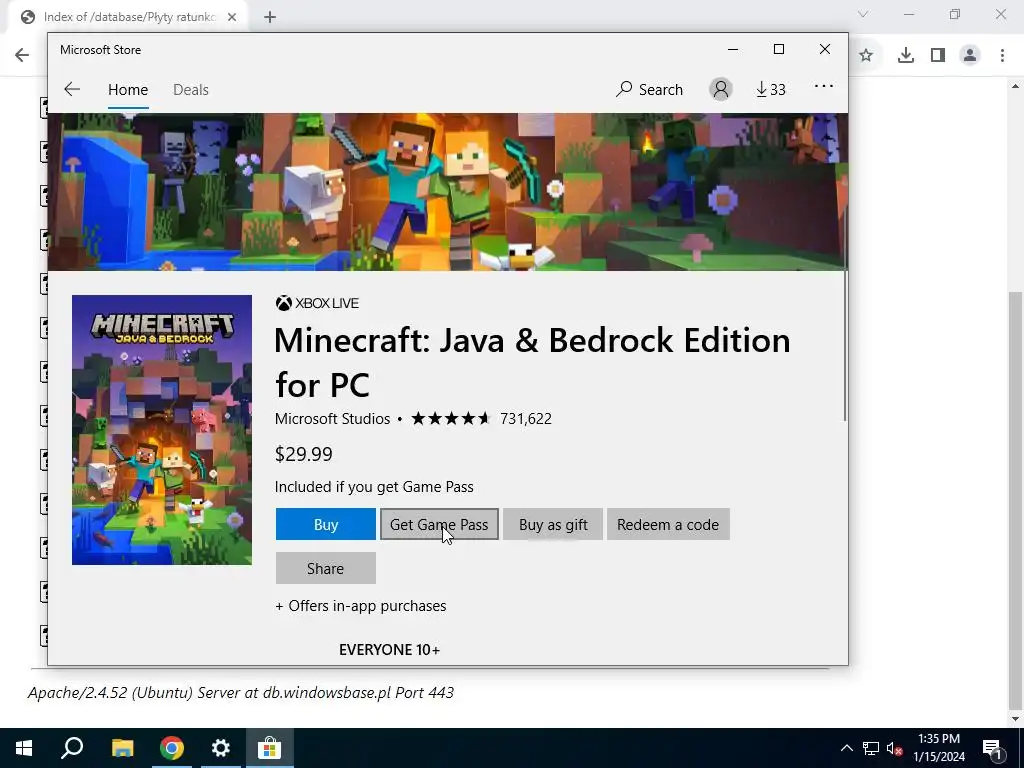Toggle Chrome side panel
The height and width of the screenshot is (768, 1024).
click(938, 56)
